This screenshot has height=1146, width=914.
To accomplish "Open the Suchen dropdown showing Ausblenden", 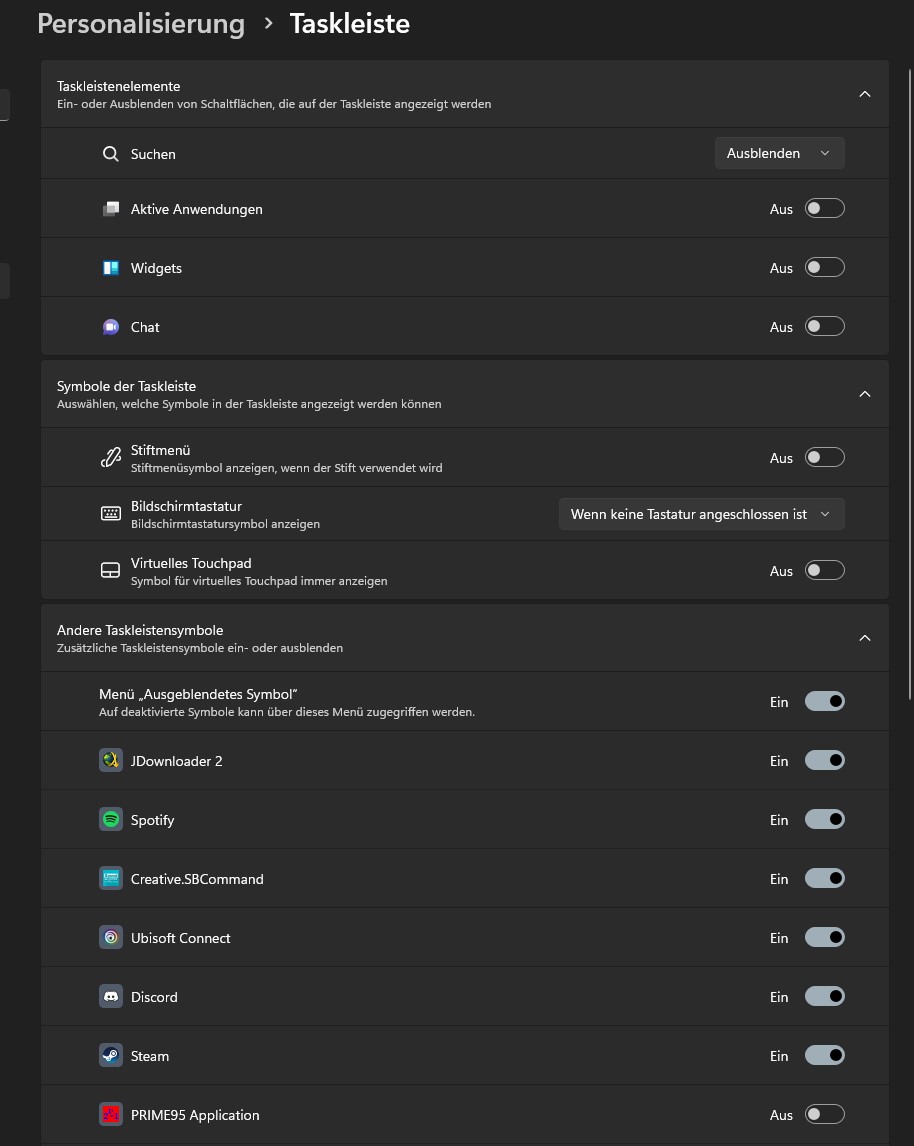I will pos(779,154).
